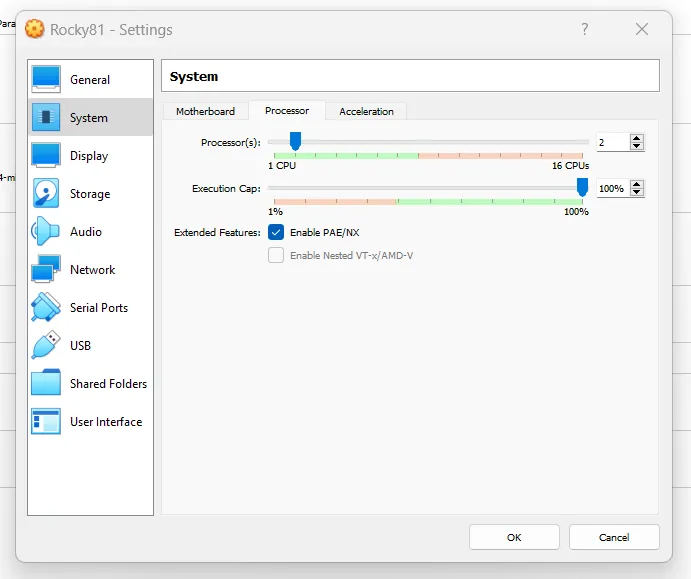
Task: Decrease execution cap with down arrow
Action: click(x=636, y=193)
